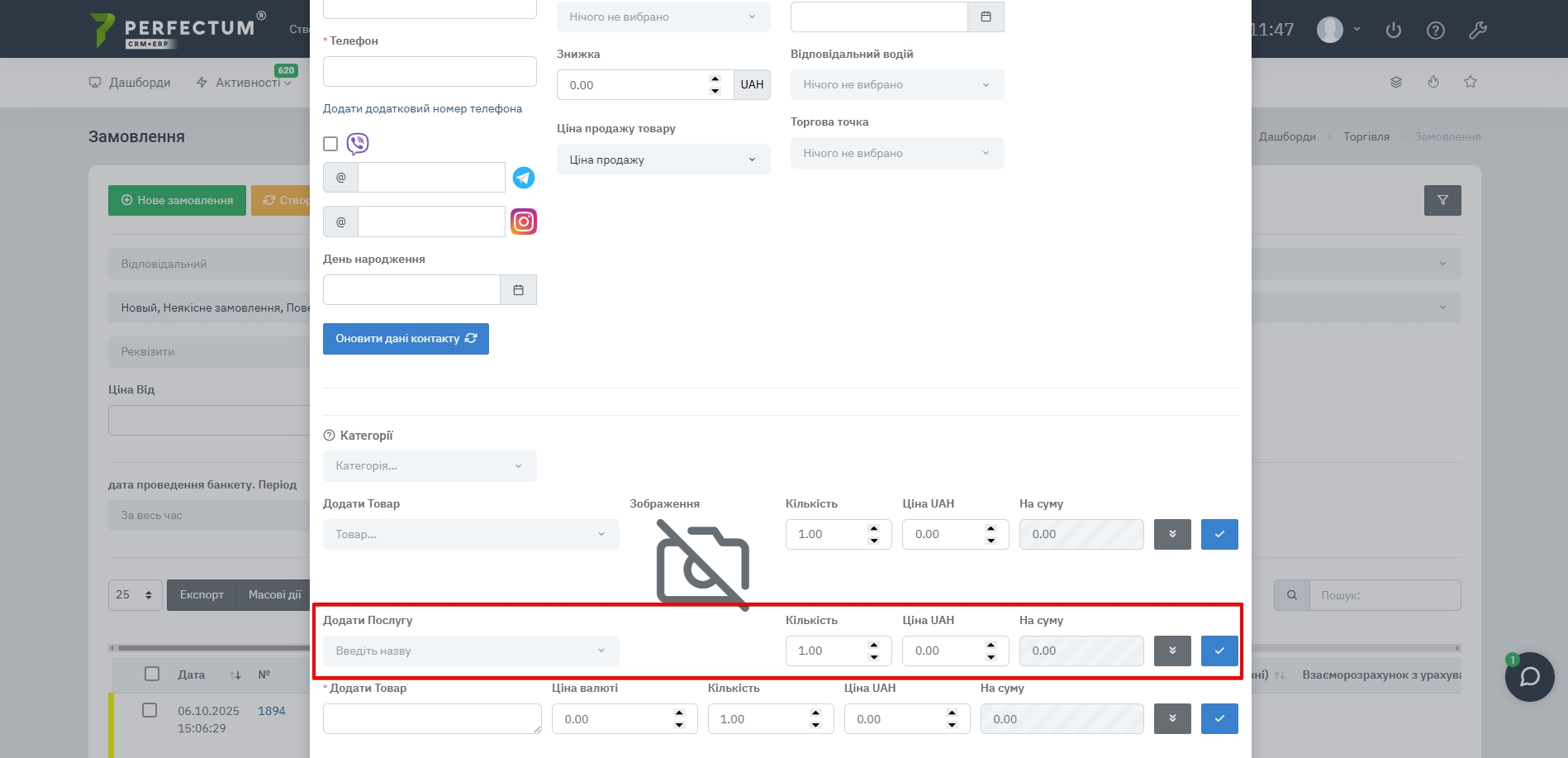Click the Telegram icon
Image resolution: width=1568 pixels, height=758 pixels.
click(x=524, y=178)
